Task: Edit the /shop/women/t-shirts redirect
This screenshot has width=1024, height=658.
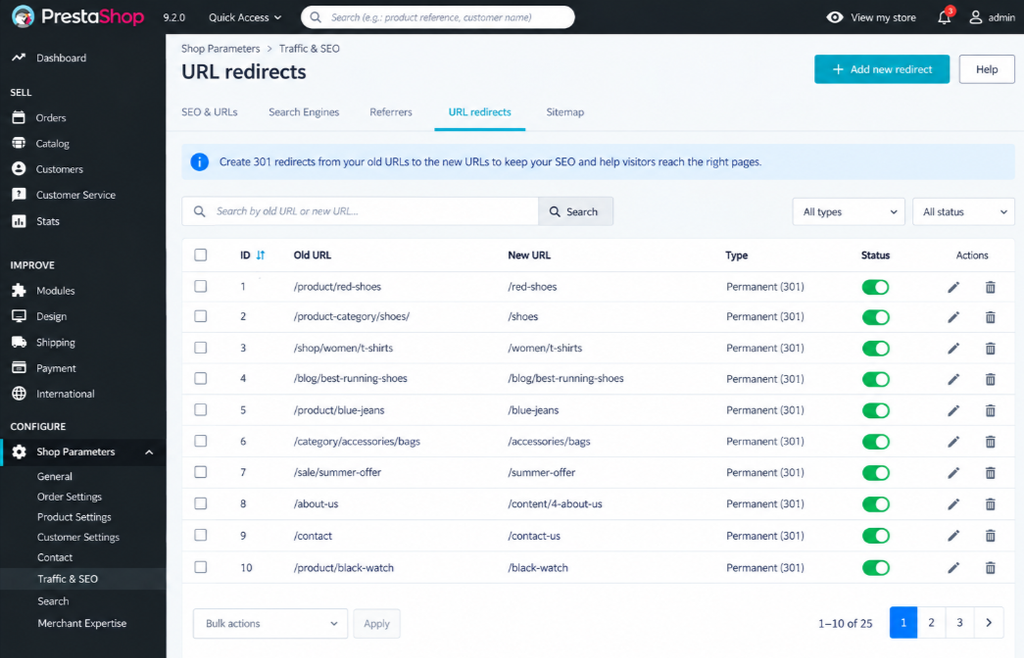Action: (x=953, y=348)
